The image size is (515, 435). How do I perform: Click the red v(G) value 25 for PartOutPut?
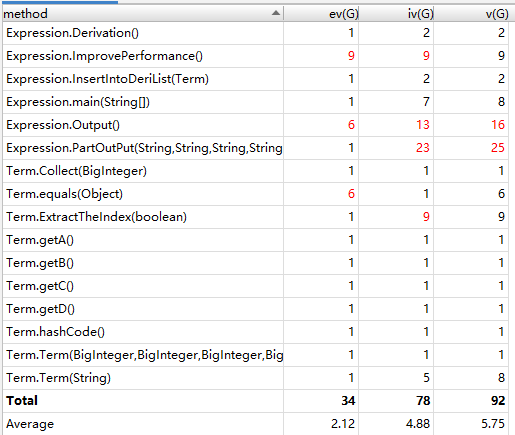[498, 148]
